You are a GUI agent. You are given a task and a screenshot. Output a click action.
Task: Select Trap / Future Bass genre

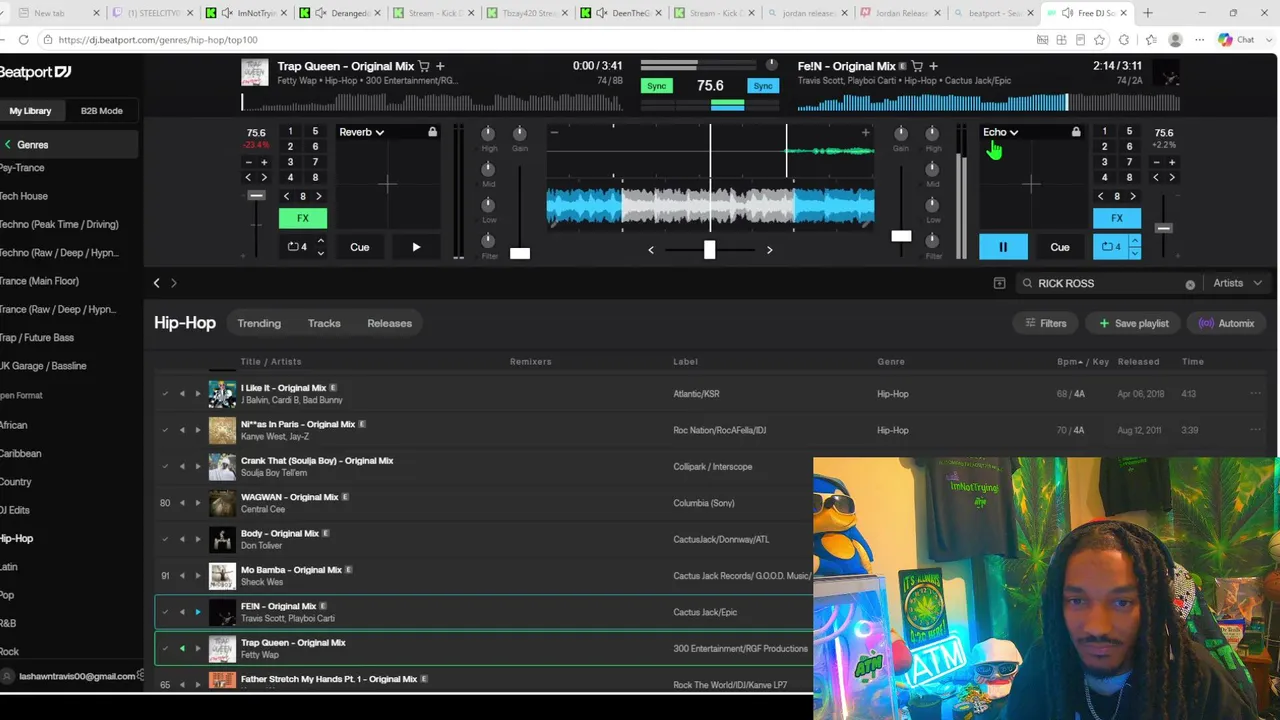point(37,338)
